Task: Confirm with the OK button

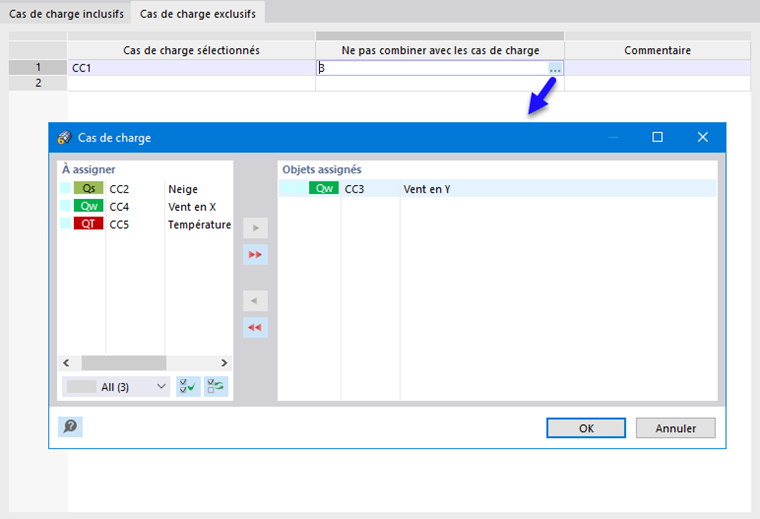Action: [x=586, y=428]
